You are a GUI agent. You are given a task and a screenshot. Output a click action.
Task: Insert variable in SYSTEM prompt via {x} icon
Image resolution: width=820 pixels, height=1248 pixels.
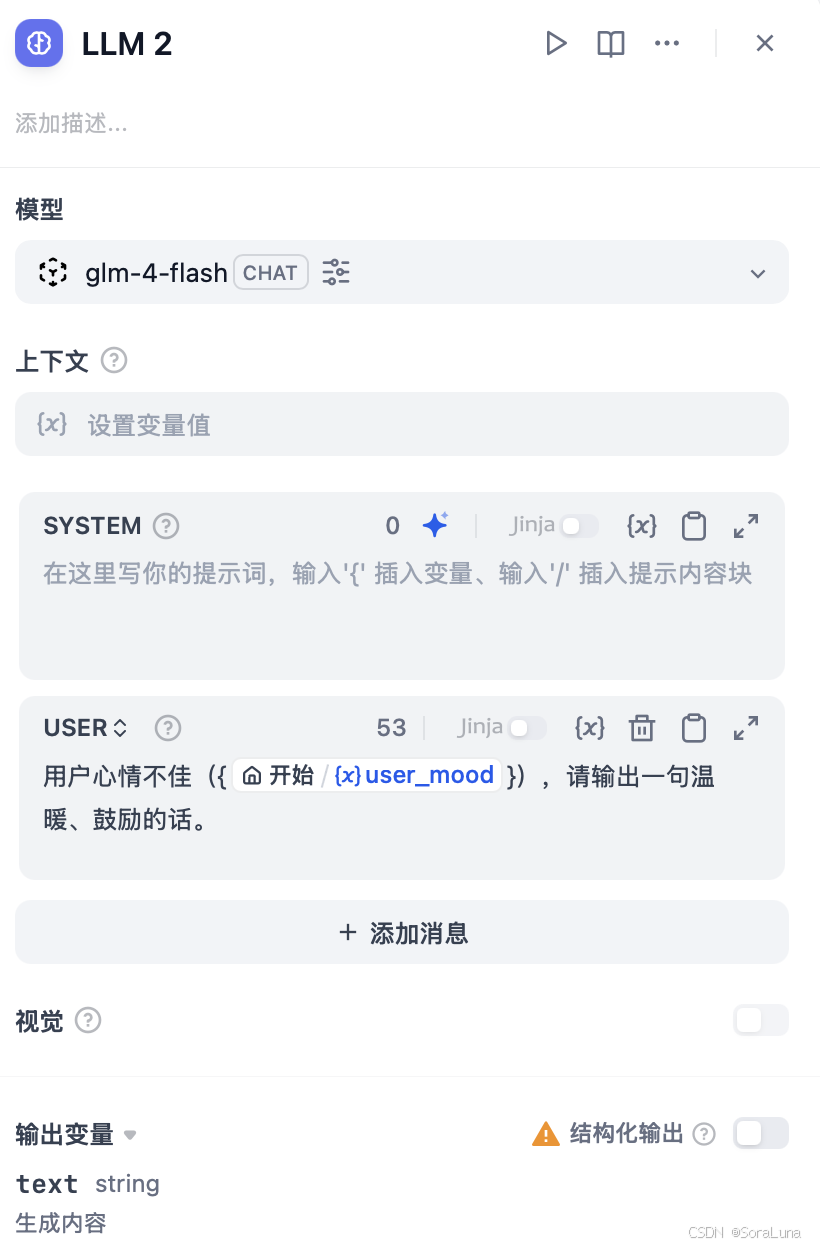click(x=641, y=525)
